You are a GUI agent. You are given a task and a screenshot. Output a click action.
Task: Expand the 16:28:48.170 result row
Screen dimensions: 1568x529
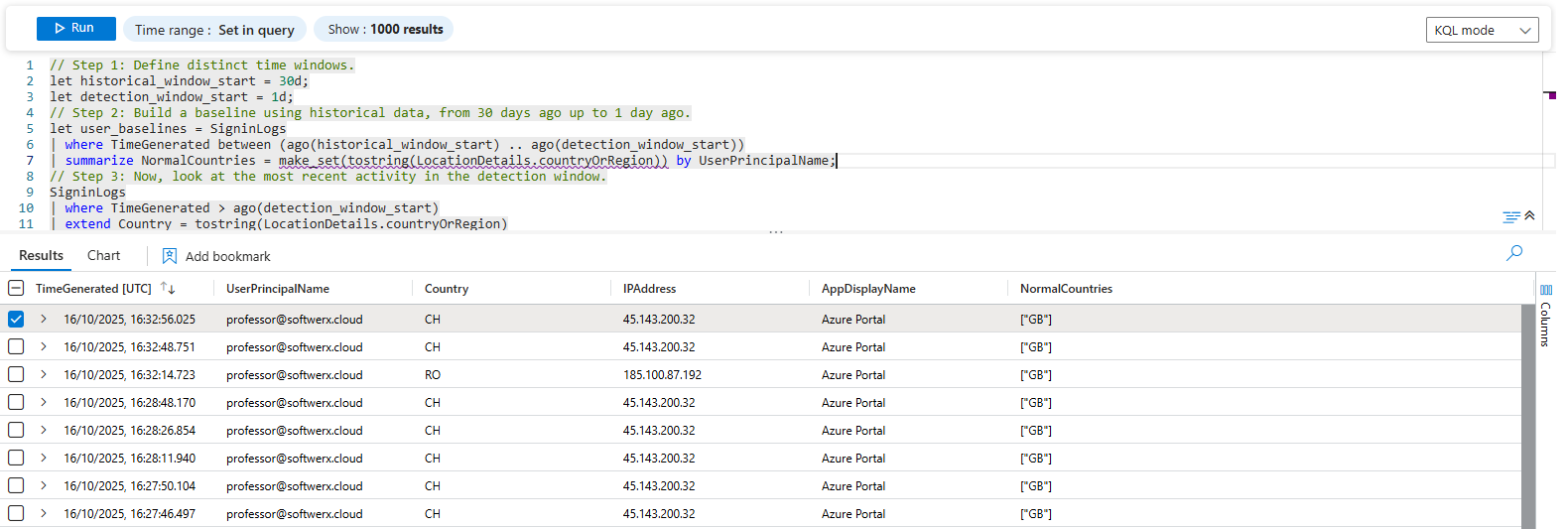click(x=44, y=403)
